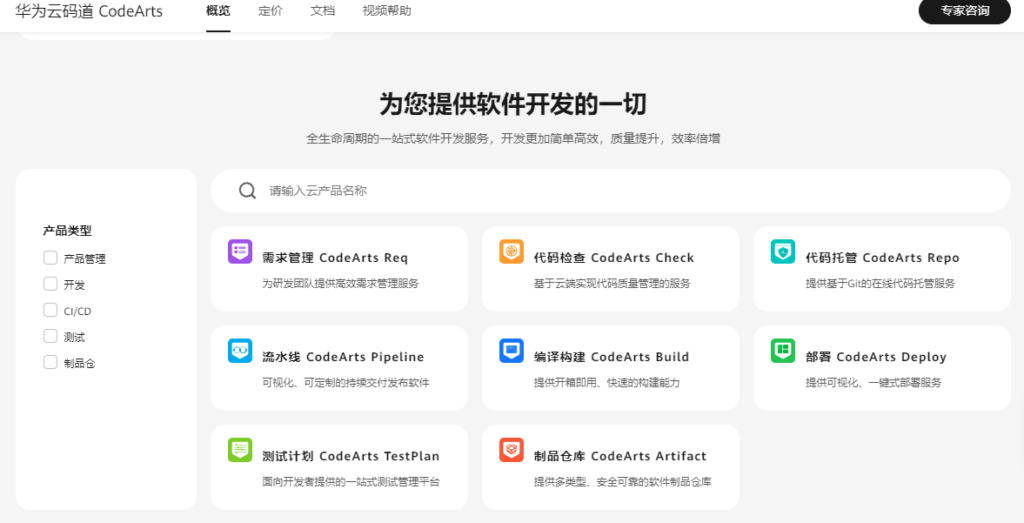The width and height of the screenshot is (1024, 523).
Task: Open 代码托管 CodeArts Repo link
Action: coord(882,258)
